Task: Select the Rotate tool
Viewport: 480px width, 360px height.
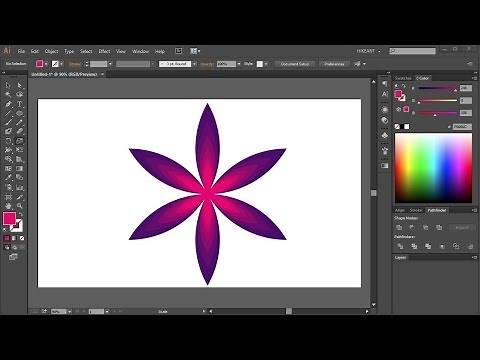Action: coord(8,141)
